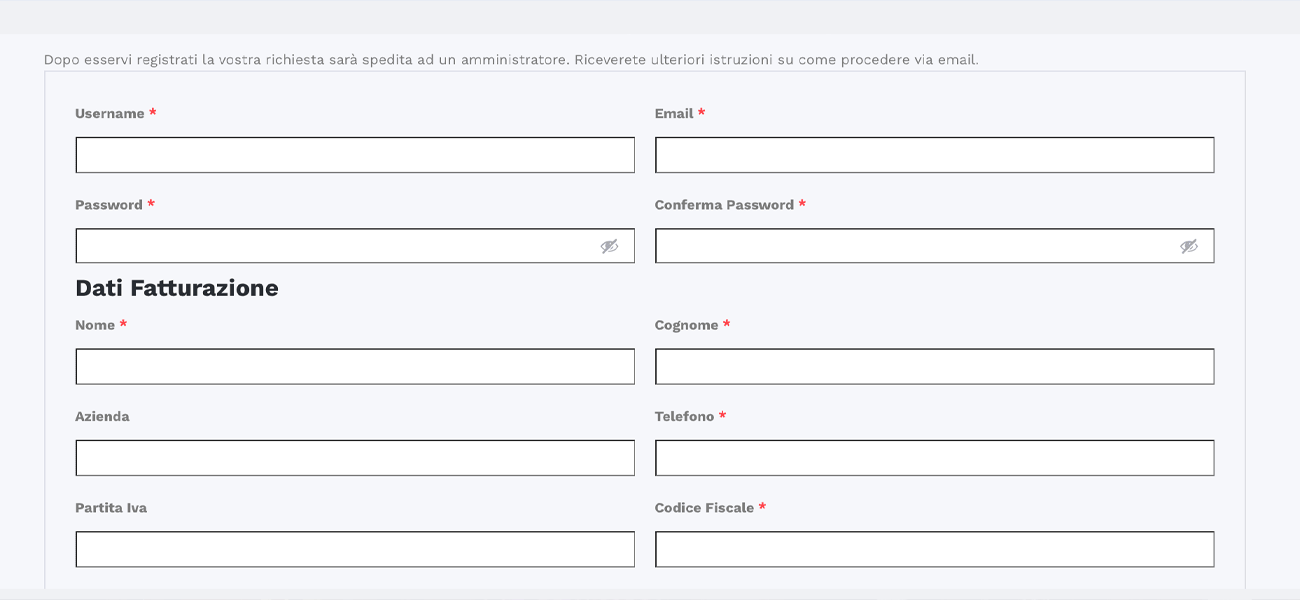Screen dimensions: 1300x600
Task: Click the 'Partita Iva' label text
Action: 111,508
